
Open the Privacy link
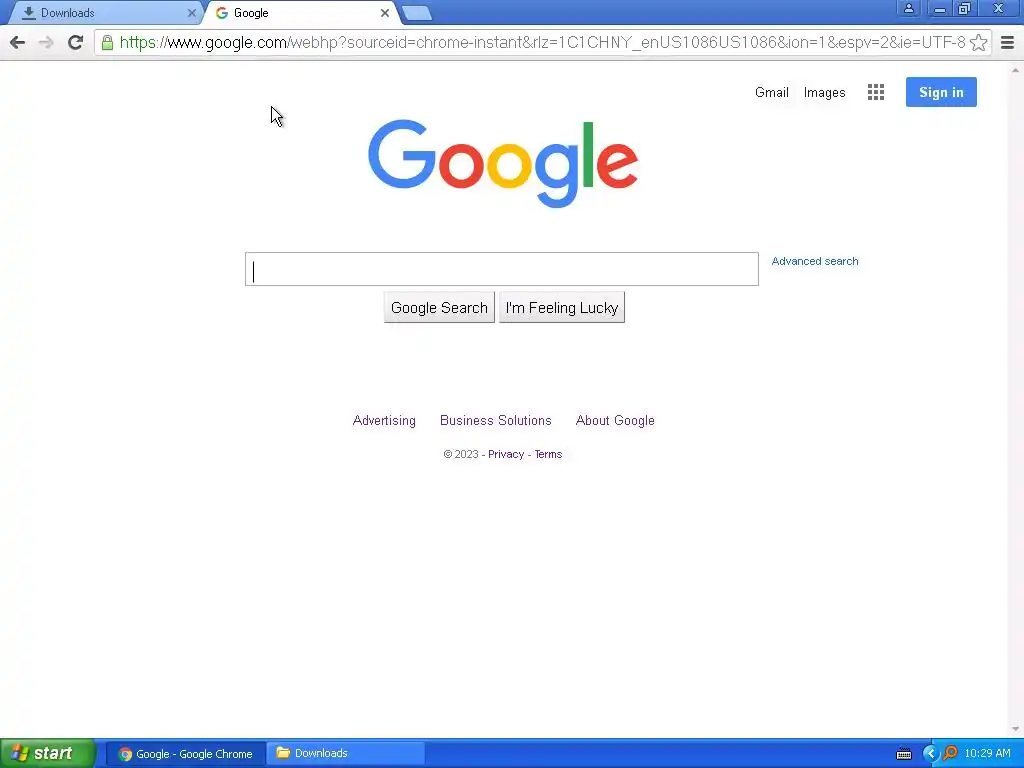[506, 455]
